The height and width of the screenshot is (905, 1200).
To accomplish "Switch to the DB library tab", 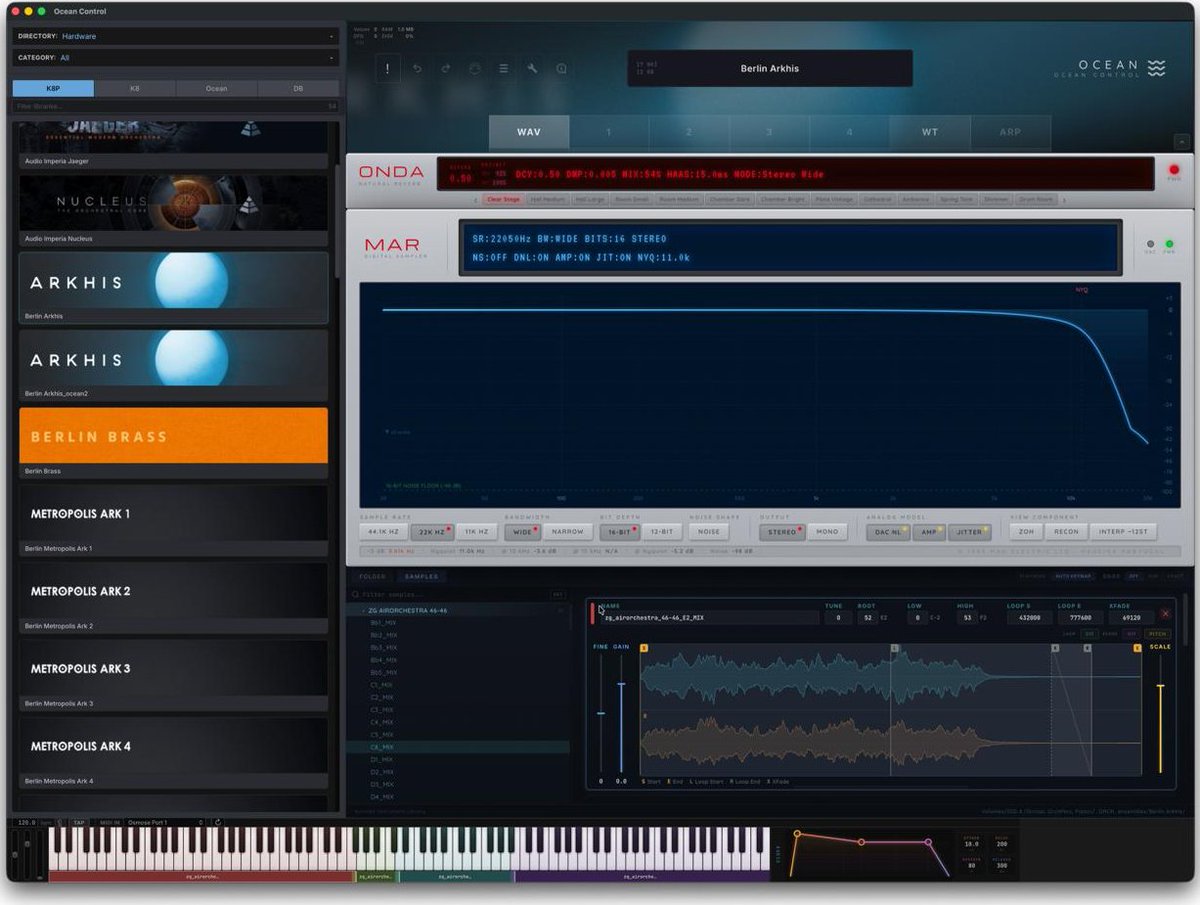I will 298,88.
